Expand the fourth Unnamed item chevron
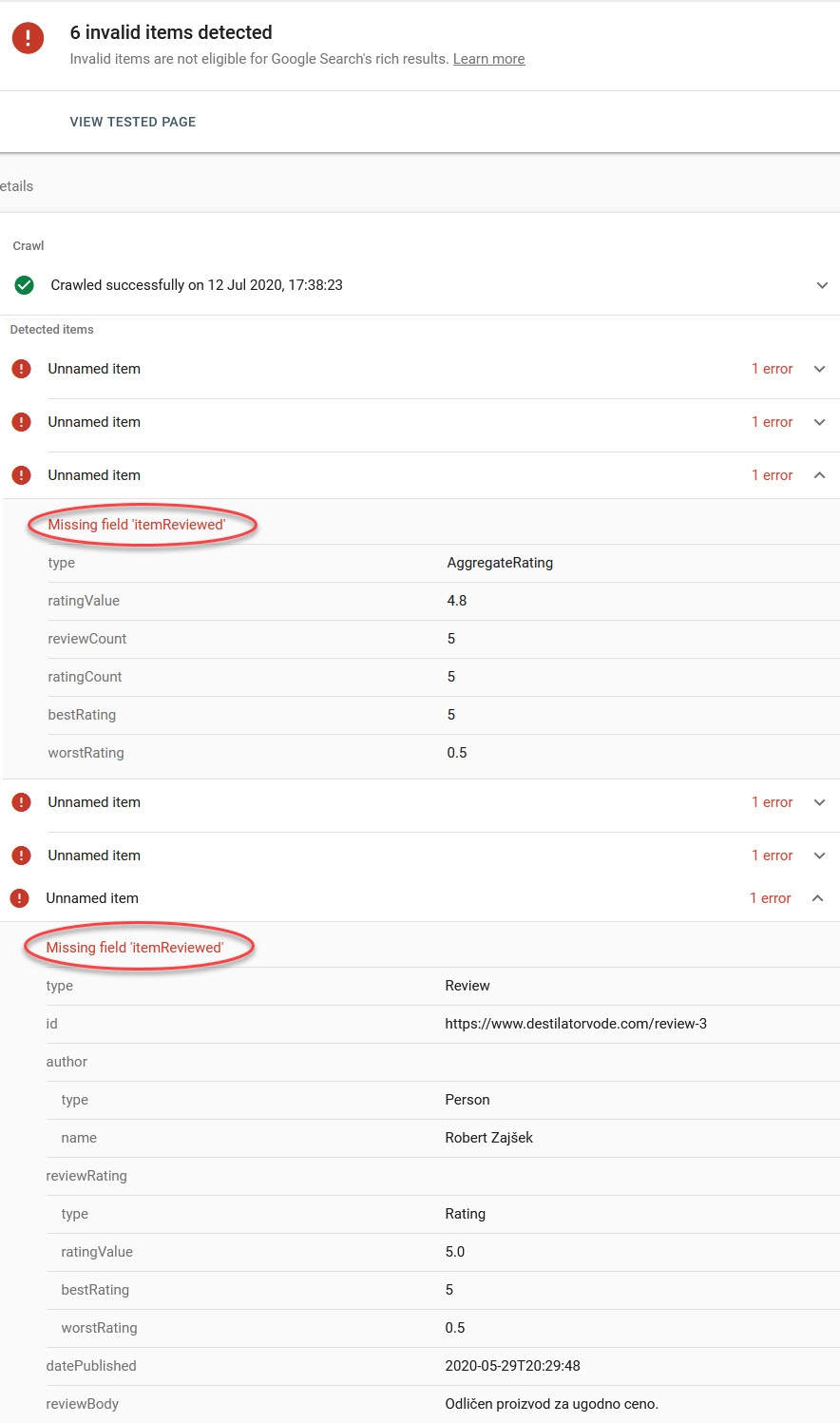Image resolution: width=840 pixels, height=1423 pixels. 819,802
